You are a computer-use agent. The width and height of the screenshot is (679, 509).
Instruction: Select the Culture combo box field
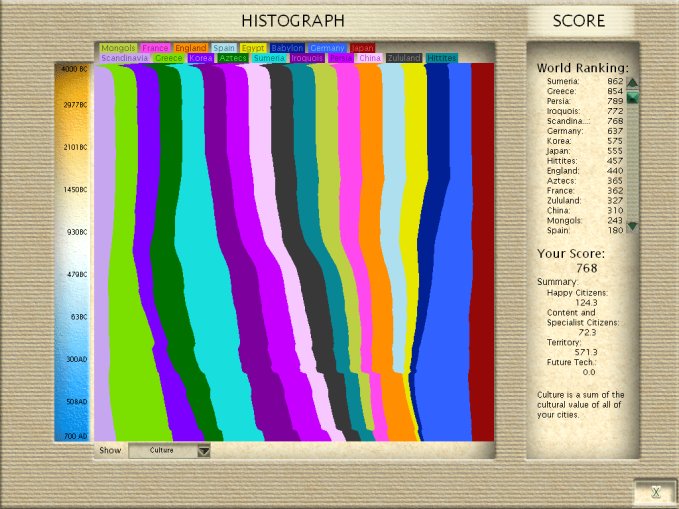[162, 451]
